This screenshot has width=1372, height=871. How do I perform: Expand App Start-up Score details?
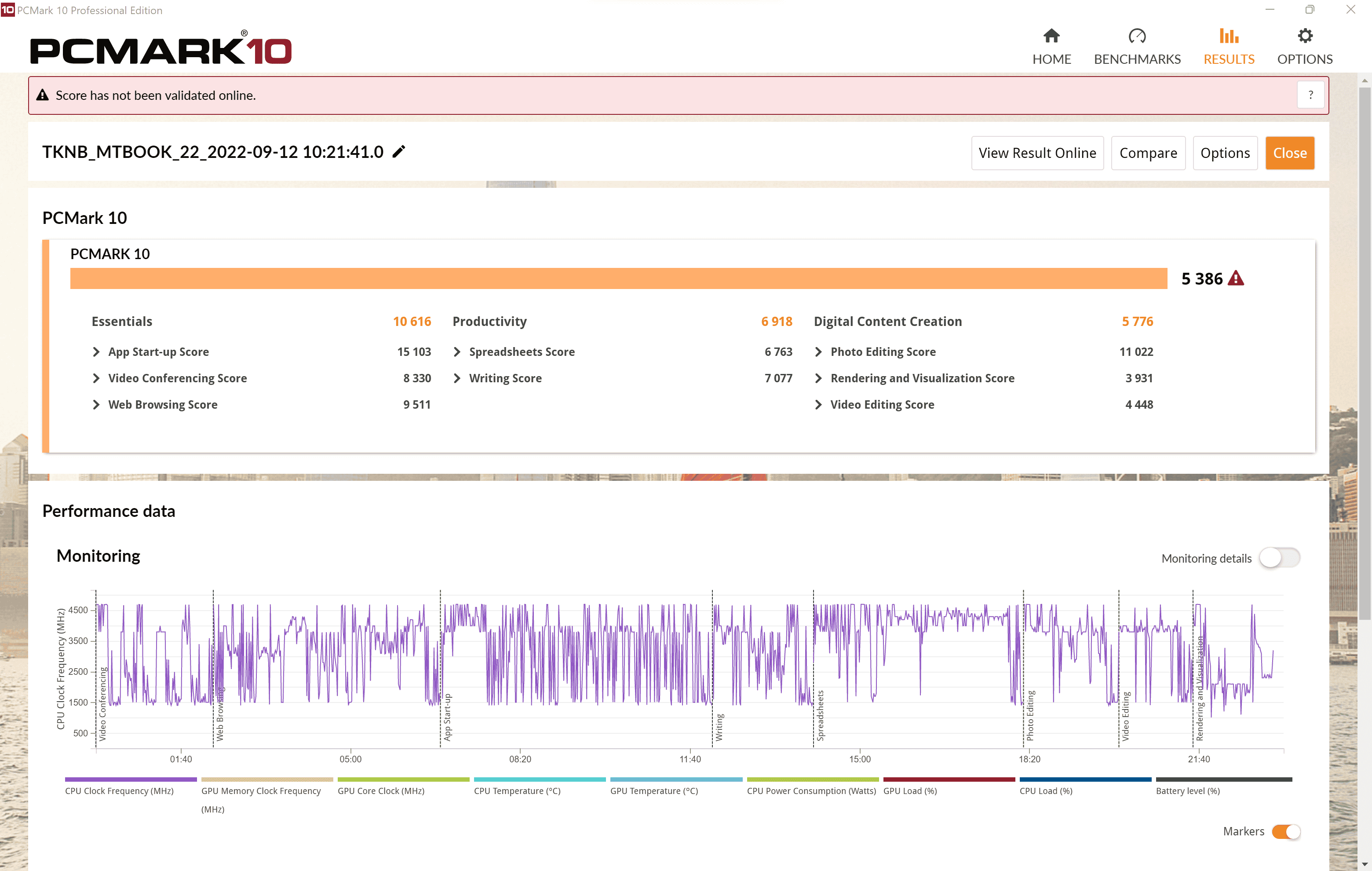96,352
